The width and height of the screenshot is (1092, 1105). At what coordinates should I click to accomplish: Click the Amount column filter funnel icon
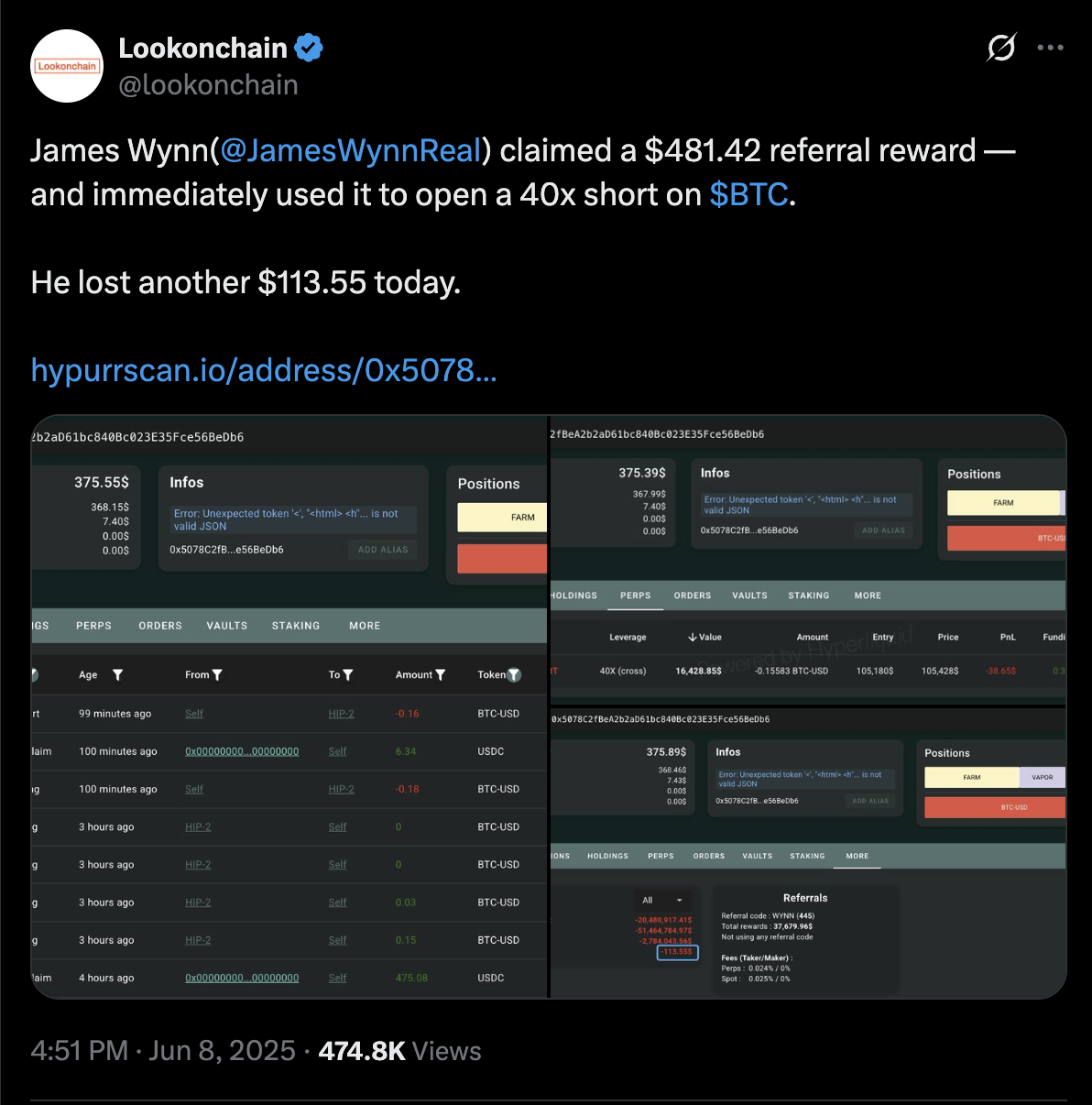tap(442, 674)
